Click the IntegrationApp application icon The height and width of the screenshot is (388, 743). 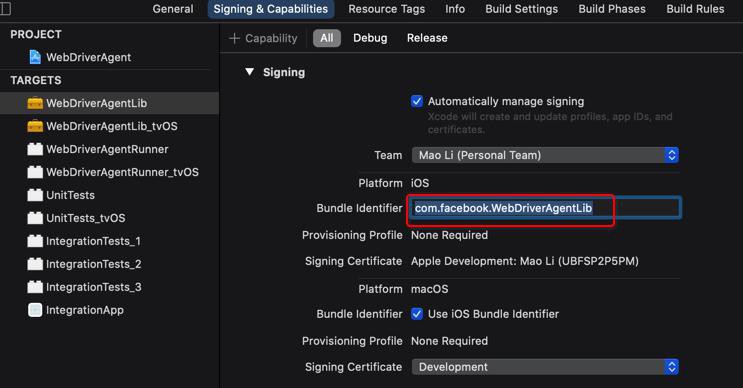pos(35,310)
